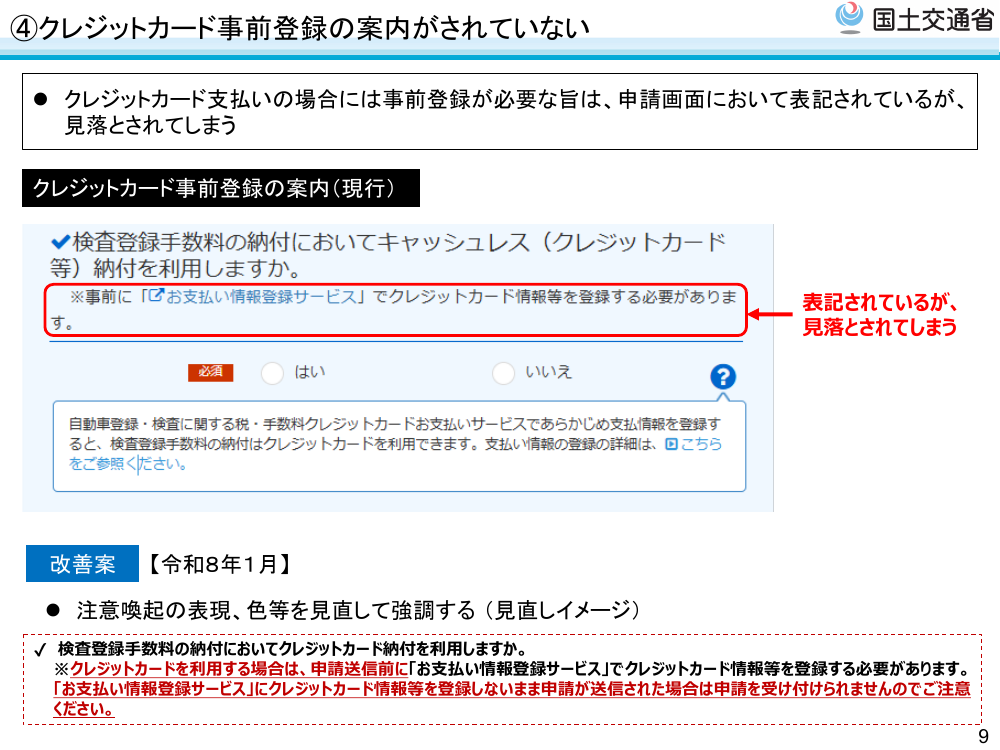The height and width of the screenshot is (750, 1000).
Task: Click the 国土交通省 text
Action: click(x=932, y=20)
